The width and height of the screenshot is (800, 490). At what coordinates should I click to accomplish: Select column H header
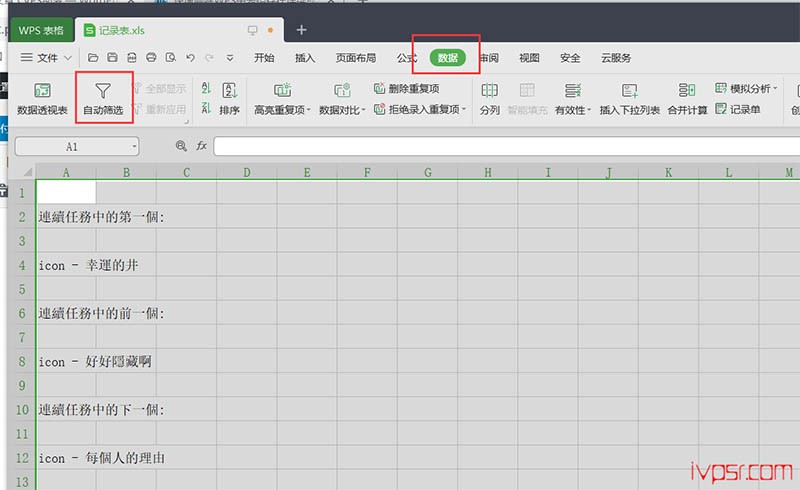point(488,173)
